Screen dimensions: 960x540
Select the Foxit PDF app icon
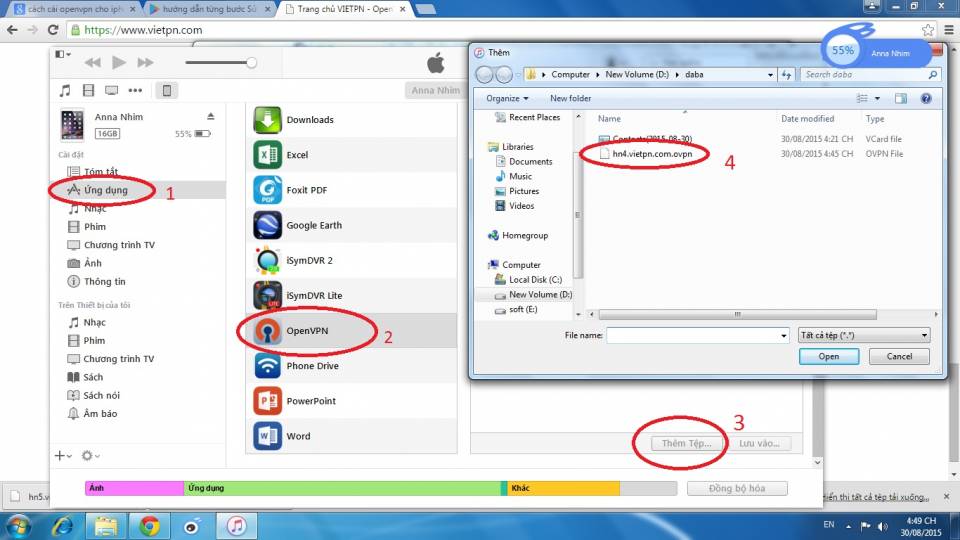coord(268,190)
